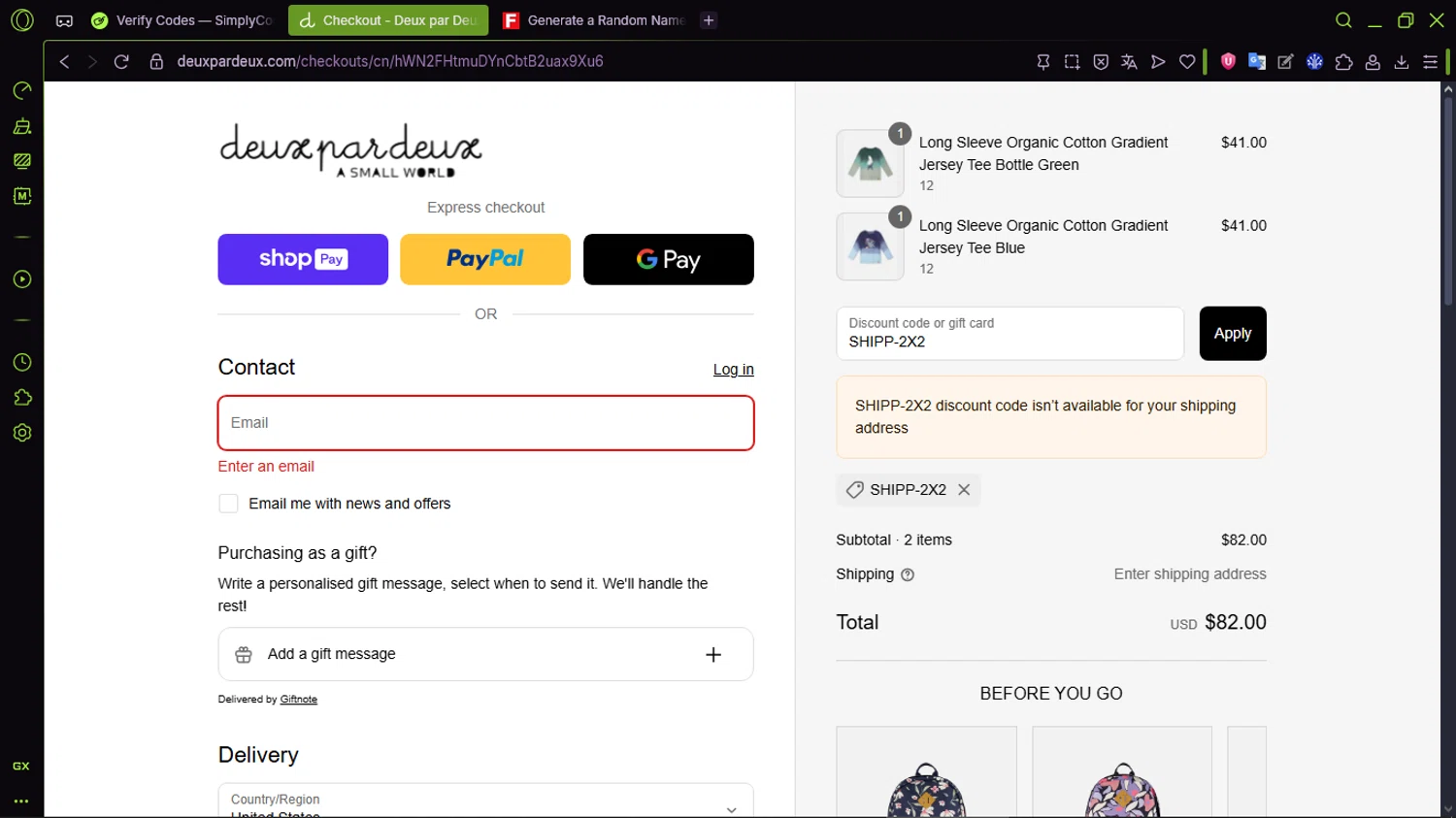Image resolution: width=1456 pixels, height=818 pixels.
Task: Click the 'Enter an email' error text
Action: (266, 467)
